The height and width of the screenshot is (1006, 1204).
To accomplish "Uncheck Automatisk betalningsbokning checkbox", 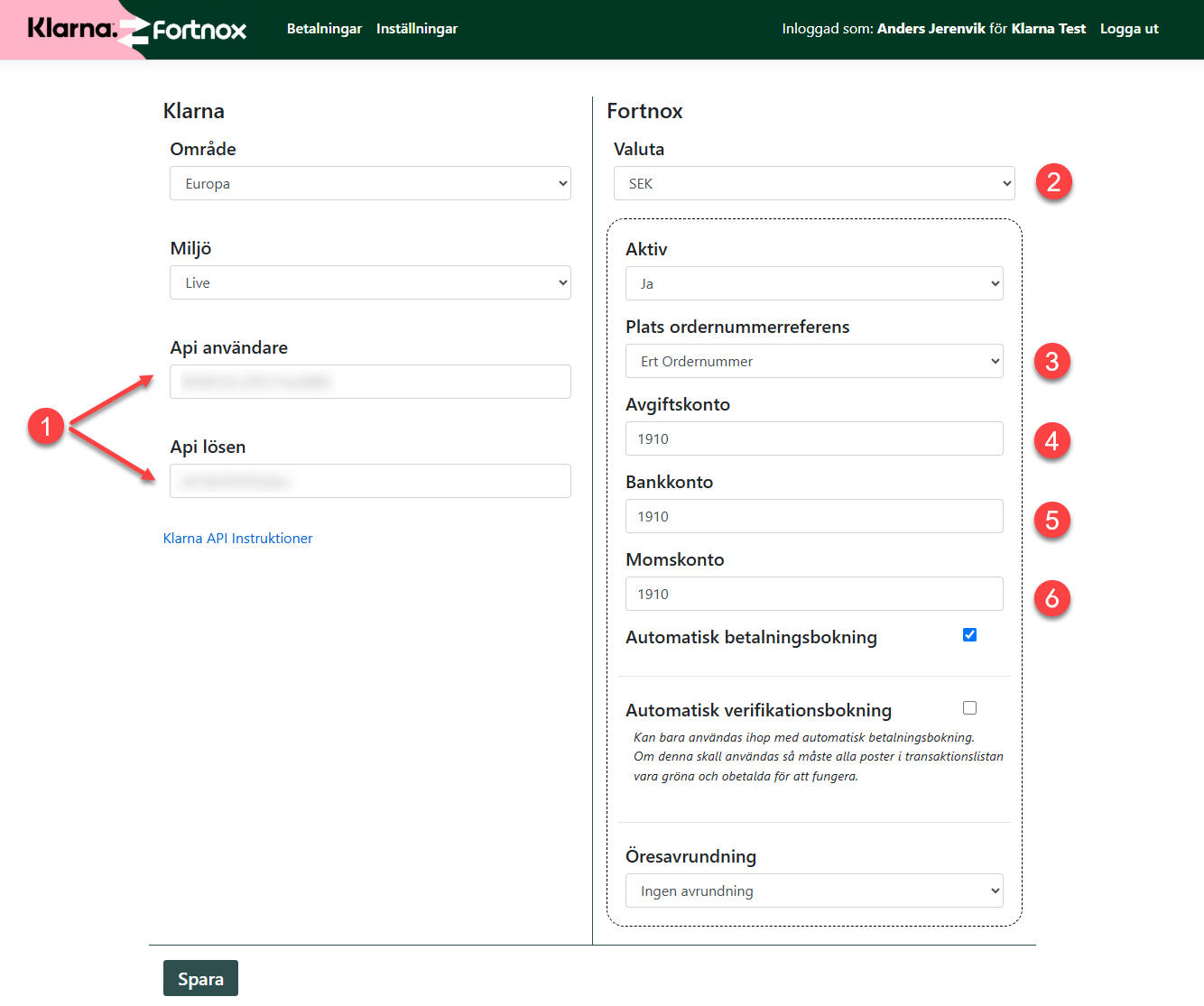I will point(970,635).
